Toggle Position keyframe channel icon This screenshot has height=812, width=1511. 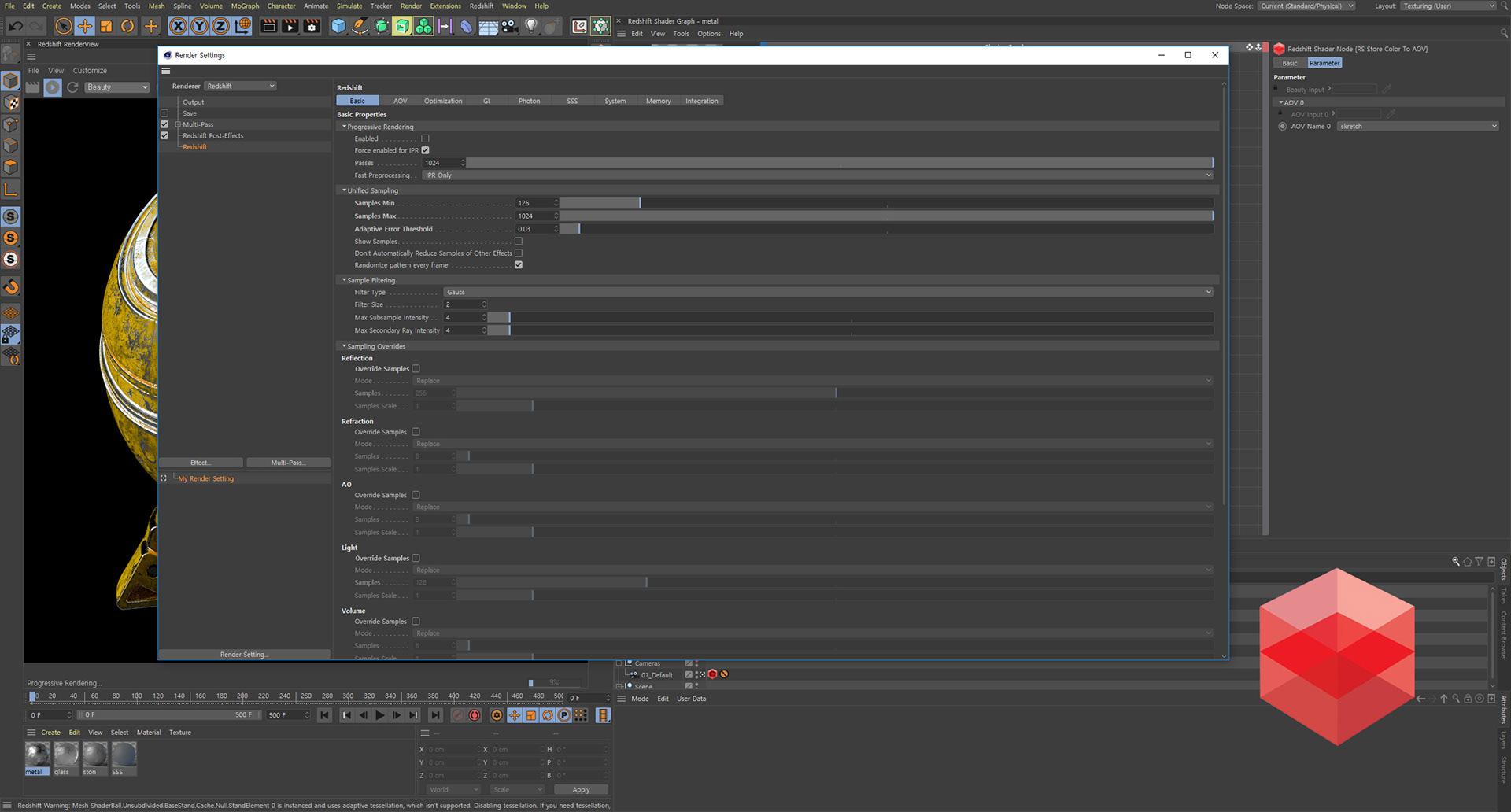pyautogui.click(x=514, y=715)
